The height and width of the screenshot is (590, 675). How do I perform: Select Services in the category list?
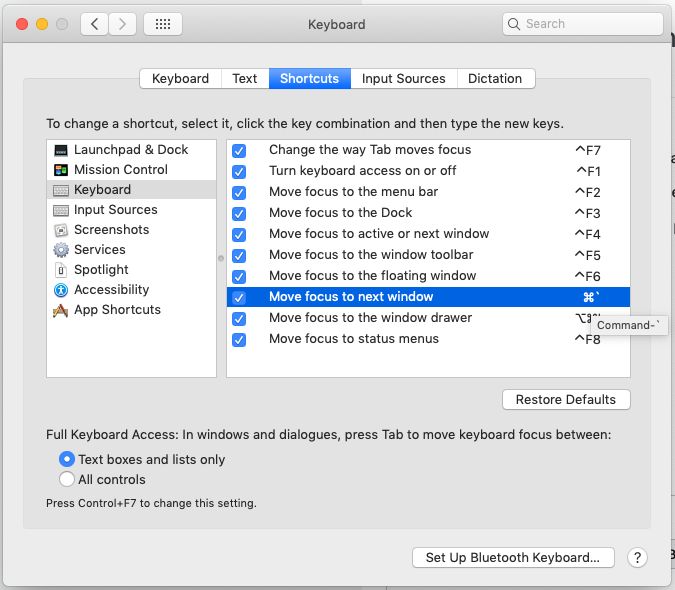click(x=131, y=250)
